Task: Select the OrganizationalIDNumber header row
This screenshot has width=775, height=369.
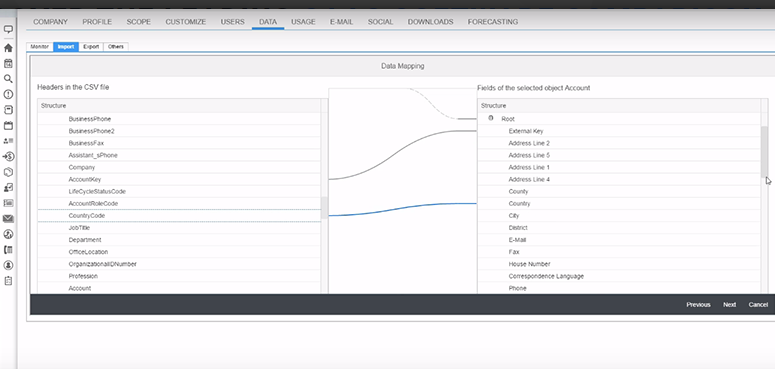Action: [179, 264]
